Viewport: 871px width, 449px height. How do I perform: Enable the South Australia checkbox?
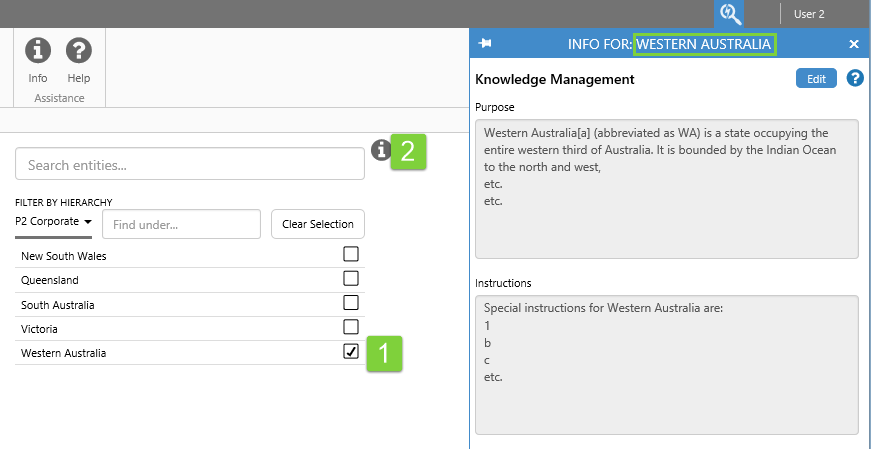[351, 302]
